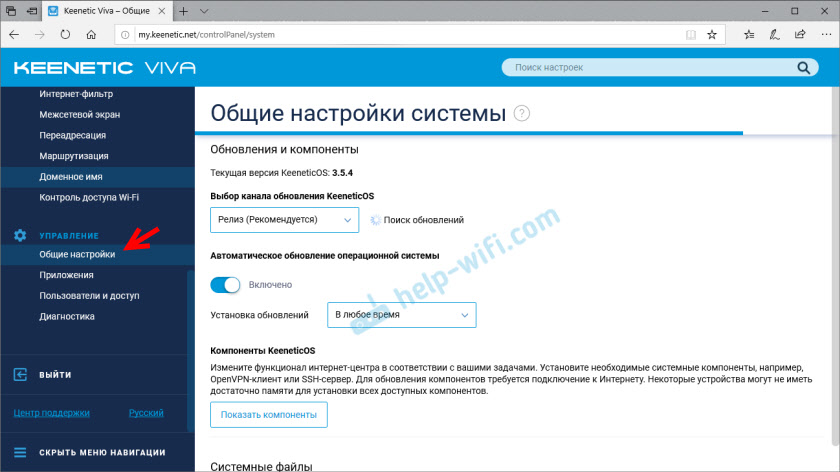
Task: Click Поиск обновлений status text
Action: [x=423, y=220]
